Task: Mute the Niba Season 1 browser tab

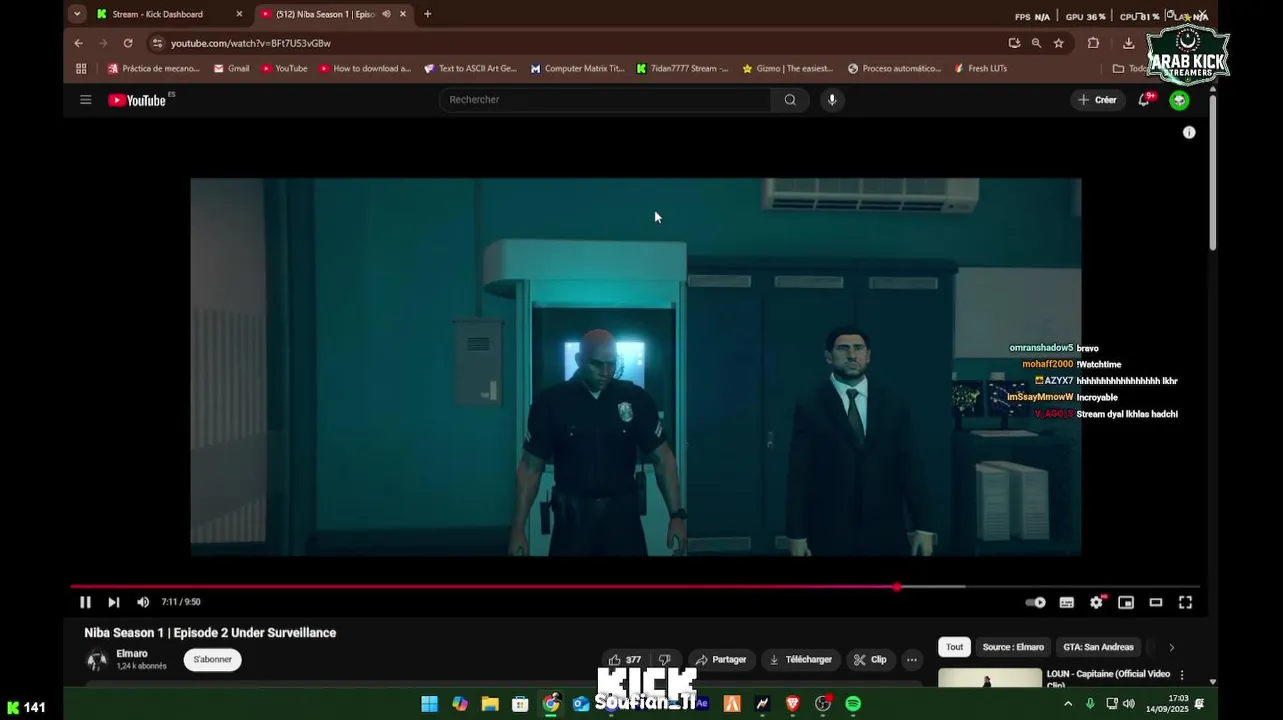Action: click(x=386, y=14)
